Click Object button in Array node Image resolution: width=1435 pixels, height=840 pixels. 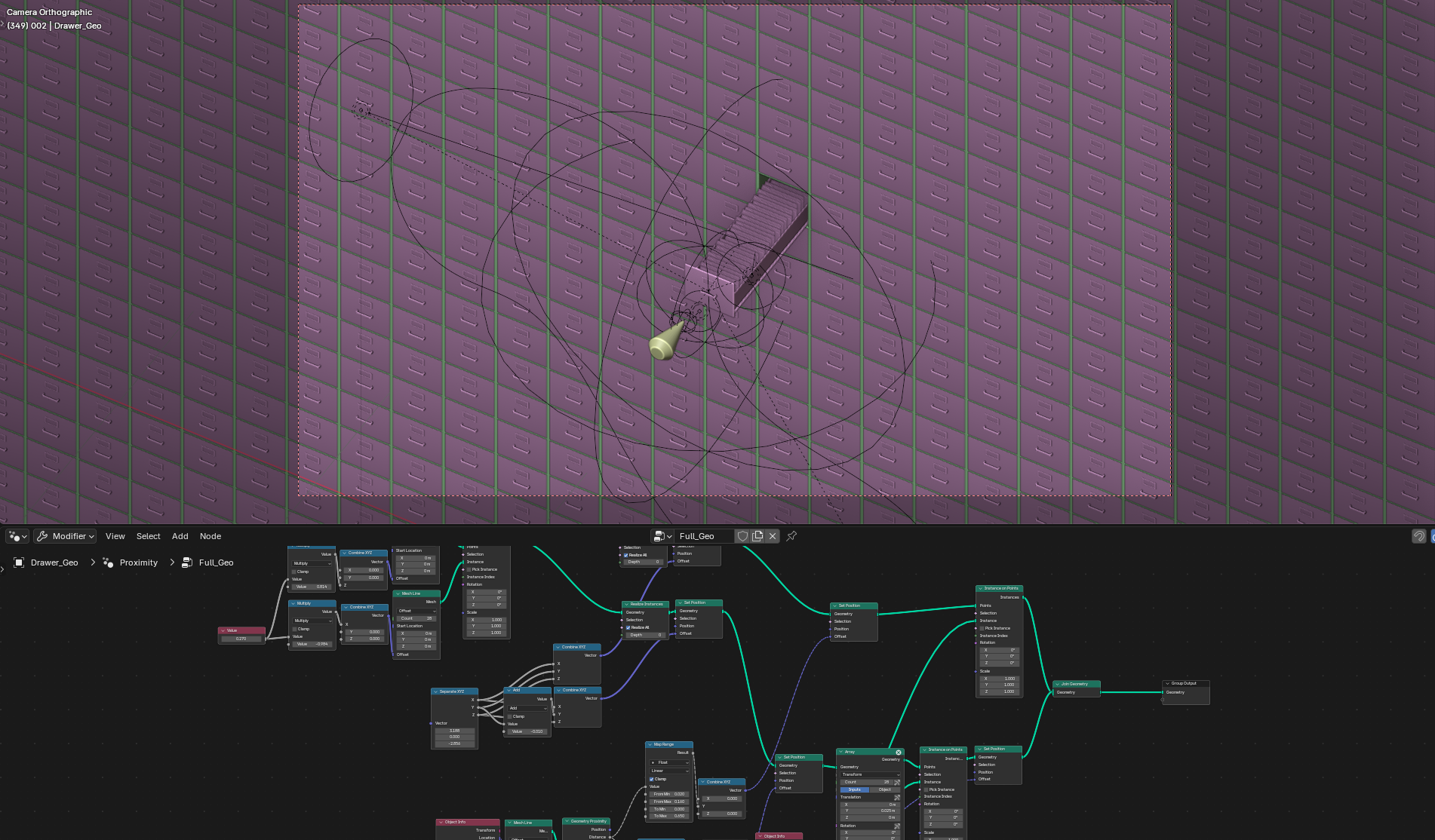885,789
